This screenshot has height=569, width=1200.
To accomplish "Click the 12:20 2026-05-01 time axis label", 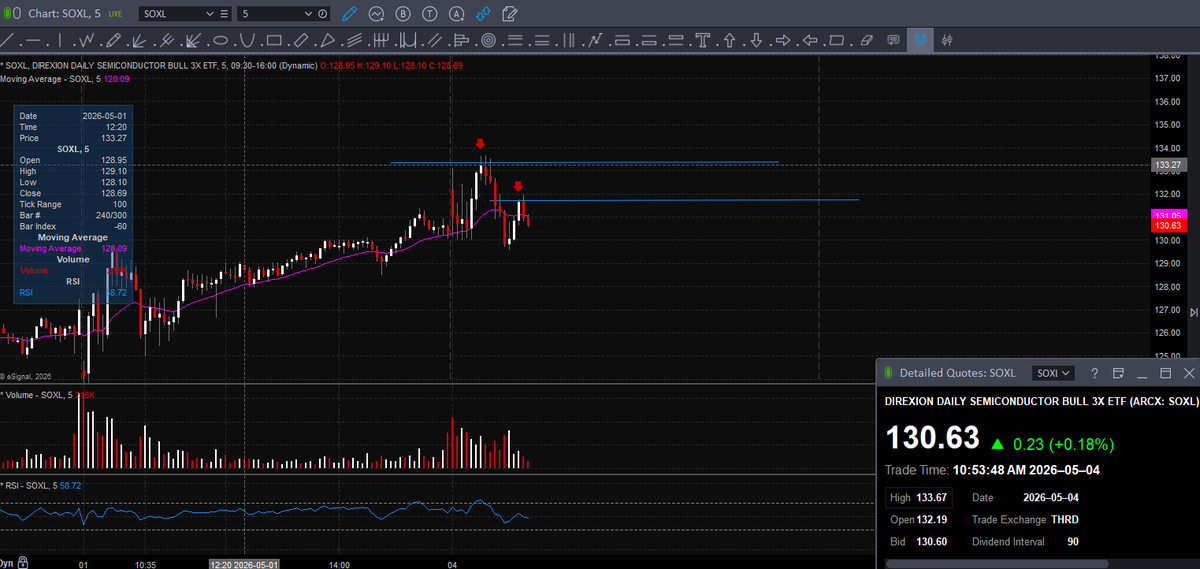I will [x=244, y=563].
